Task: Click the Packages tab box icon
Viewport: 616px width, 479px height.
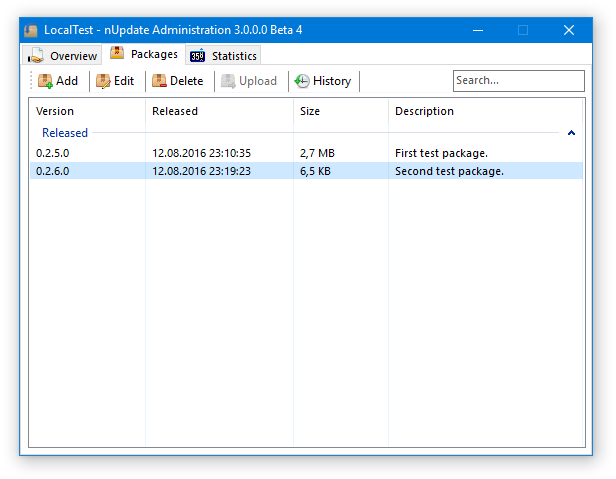Action: point(117,53)
